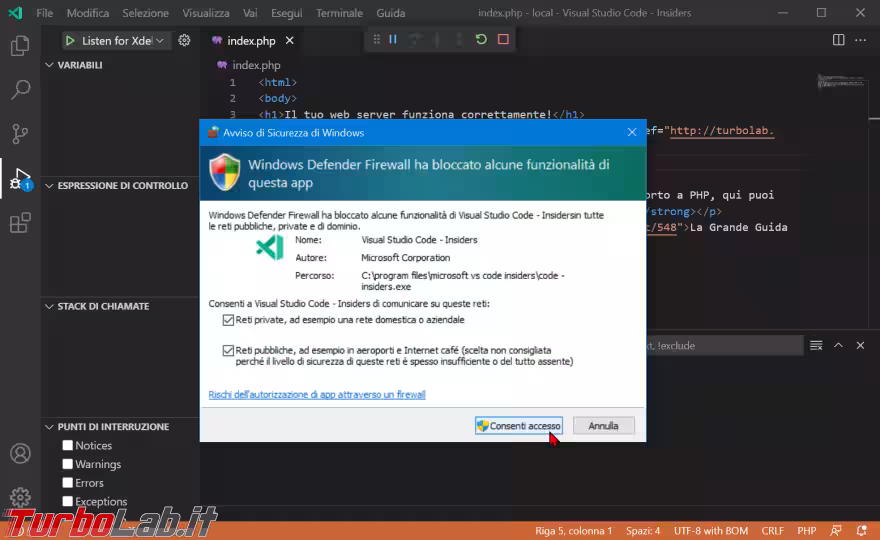Viewport: 880px width, 540px height.
Task: Click the VS Code Insiders logo in the title bar
Action: (x=15, y=12)
